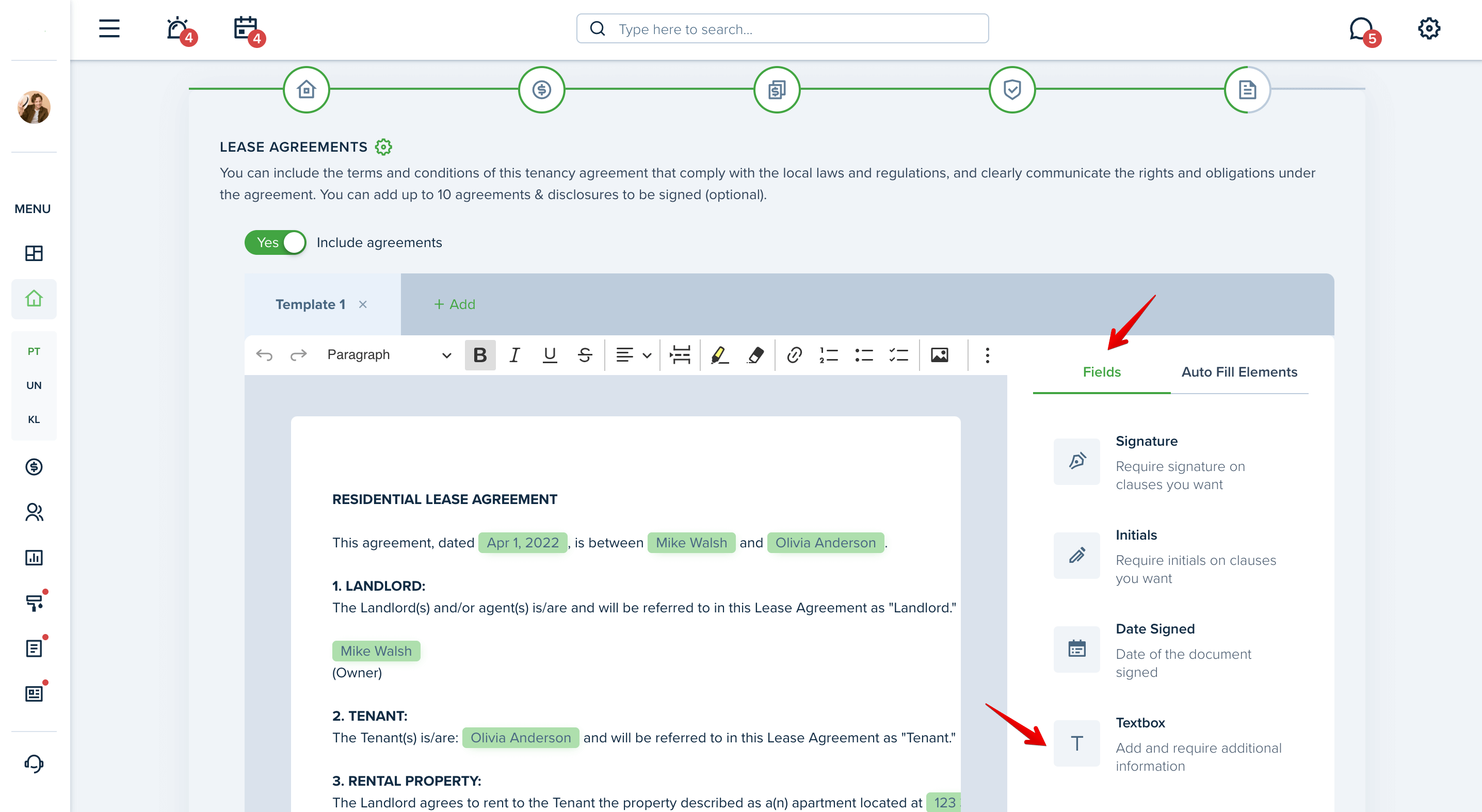Show more toolbar options
This screenshot has height=812, width=1482.
987,355
